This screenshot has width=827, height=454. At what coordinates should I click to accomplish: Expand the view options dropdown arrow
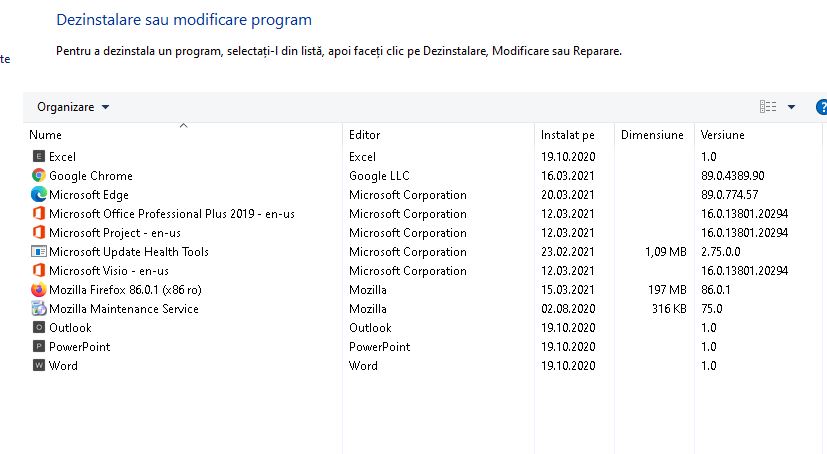791,107
